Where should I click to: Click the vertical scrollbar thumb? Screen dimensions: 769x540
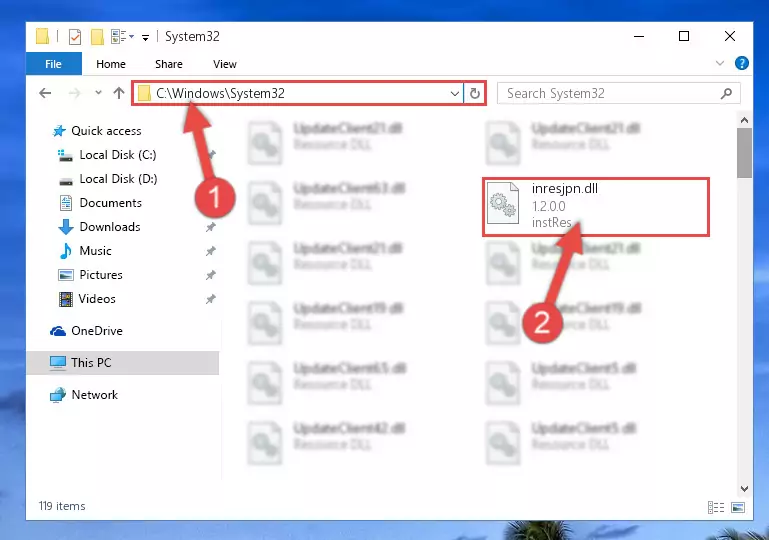pyautogui.click(x=744, y=153)
